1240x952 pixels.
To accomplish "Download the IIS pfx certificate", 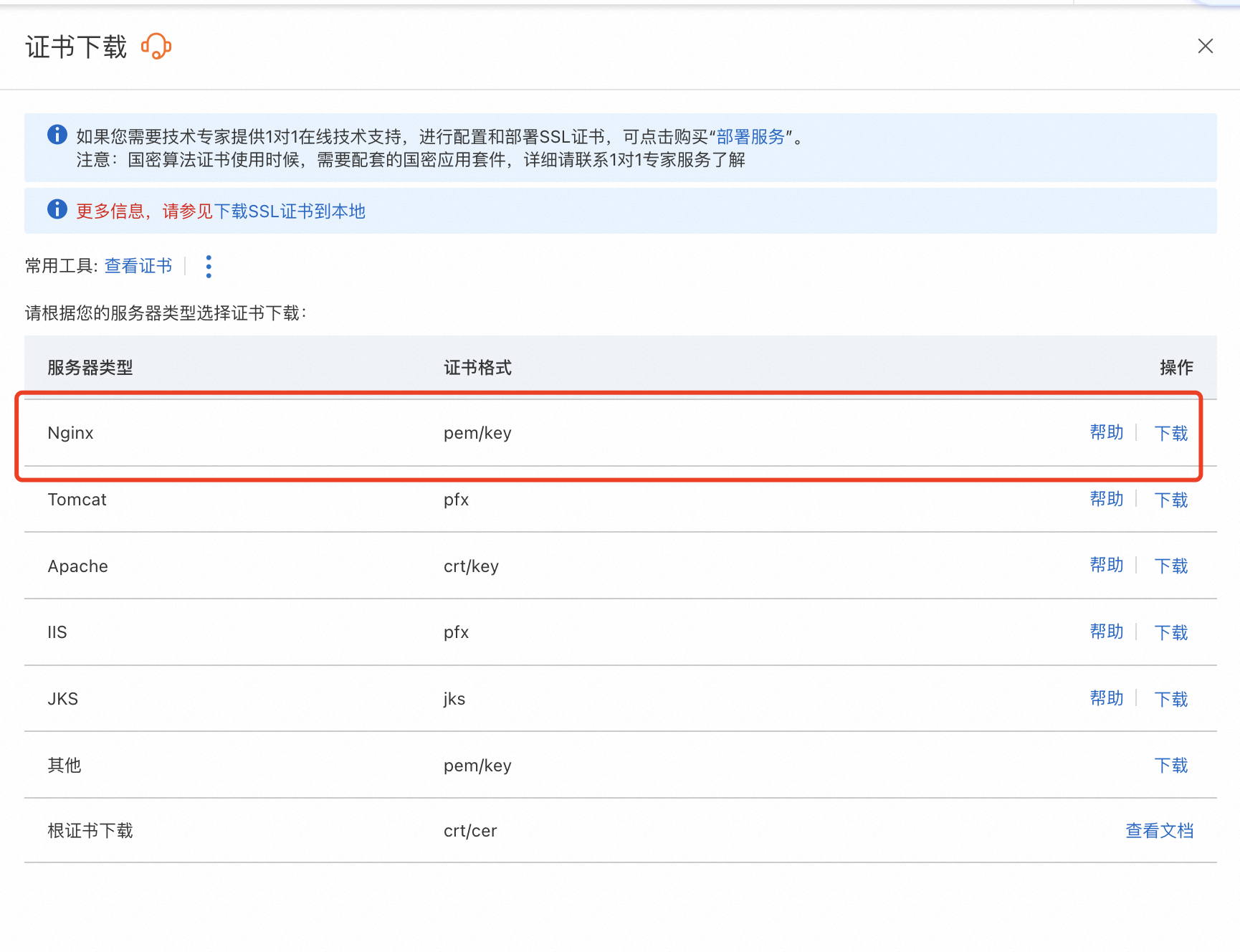I will pyautogui.click(x=1171, y=632).
